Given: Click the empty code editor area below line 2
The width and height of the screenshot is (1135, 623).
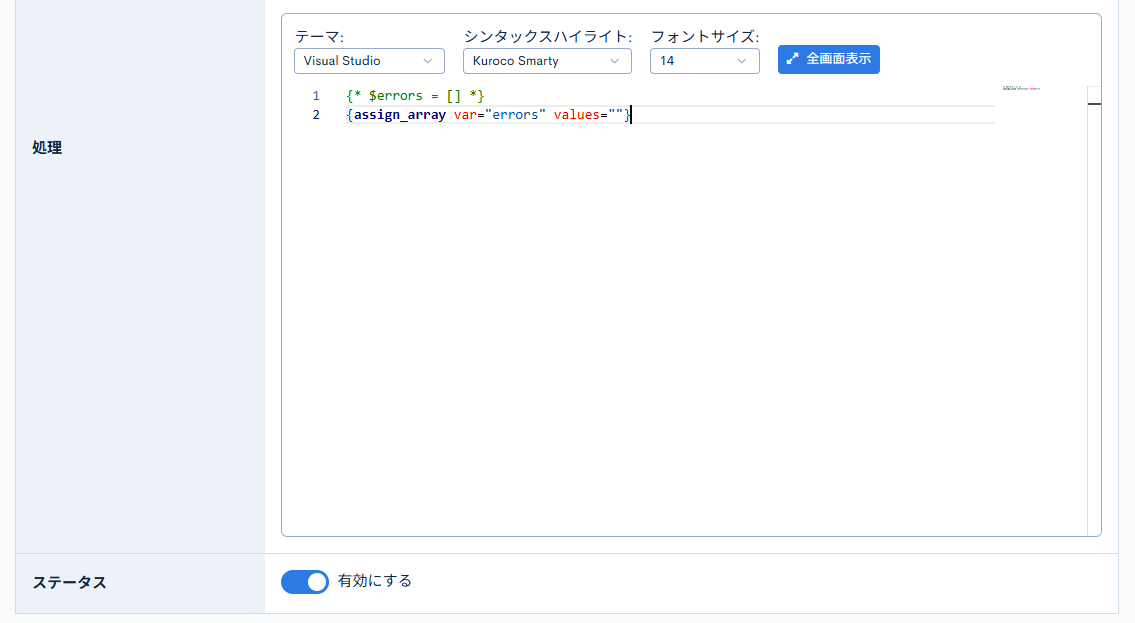Looking at the screenshot, I should [670, 329].
